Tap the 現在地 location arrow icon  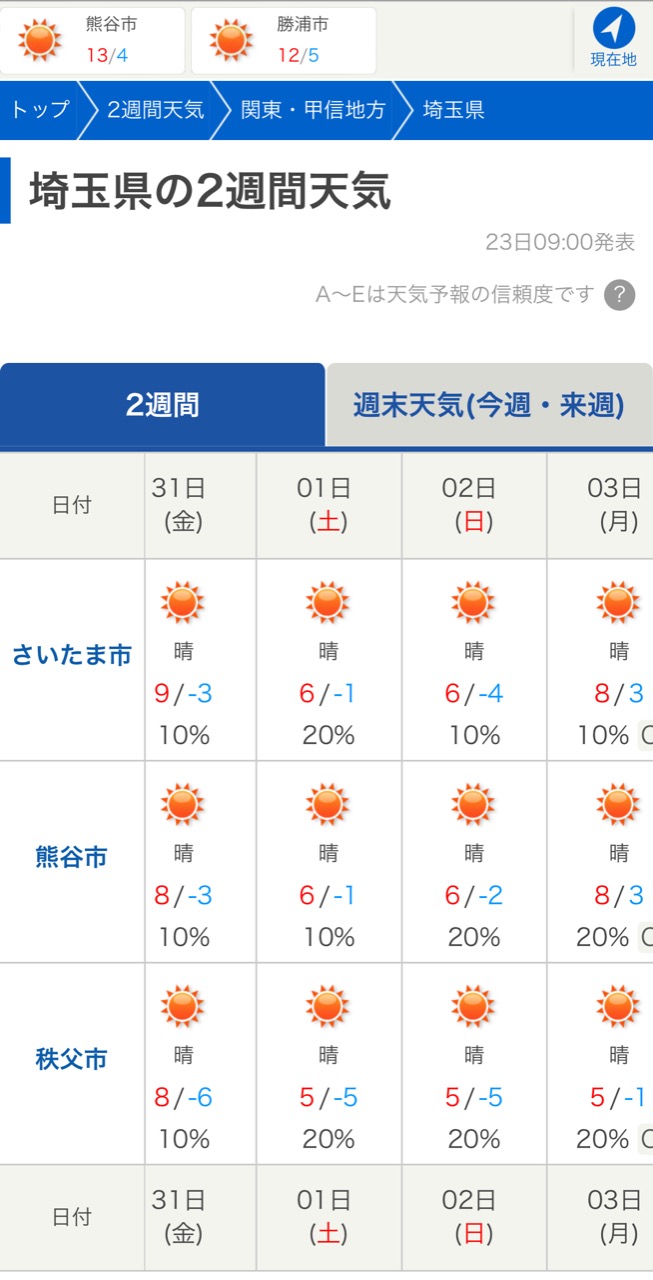coord(613,28)
